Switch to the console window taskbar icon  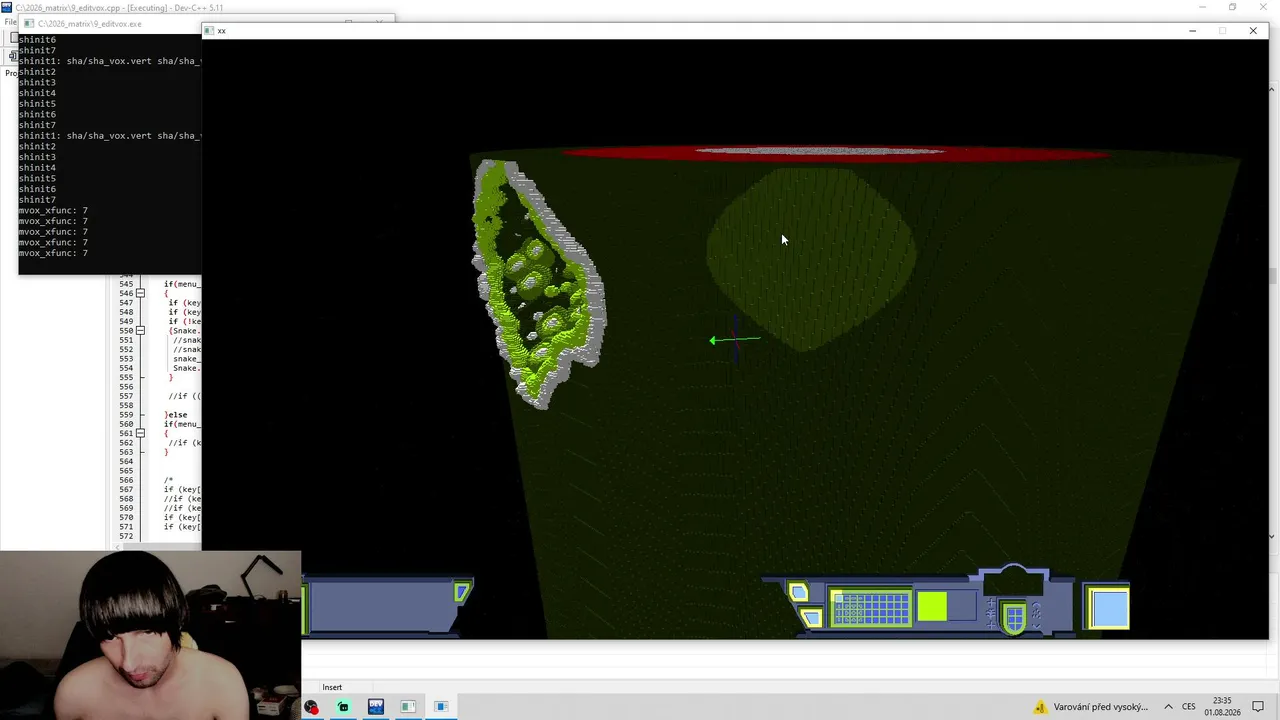408,707
